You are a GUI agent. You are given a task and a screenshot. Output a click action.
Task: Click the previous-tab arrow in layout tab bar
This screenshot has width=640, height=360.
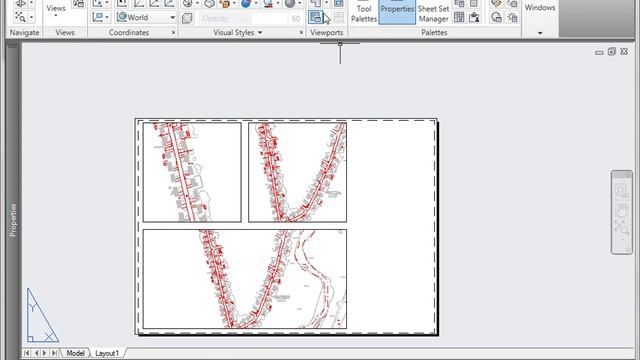[x=36, y=353]
